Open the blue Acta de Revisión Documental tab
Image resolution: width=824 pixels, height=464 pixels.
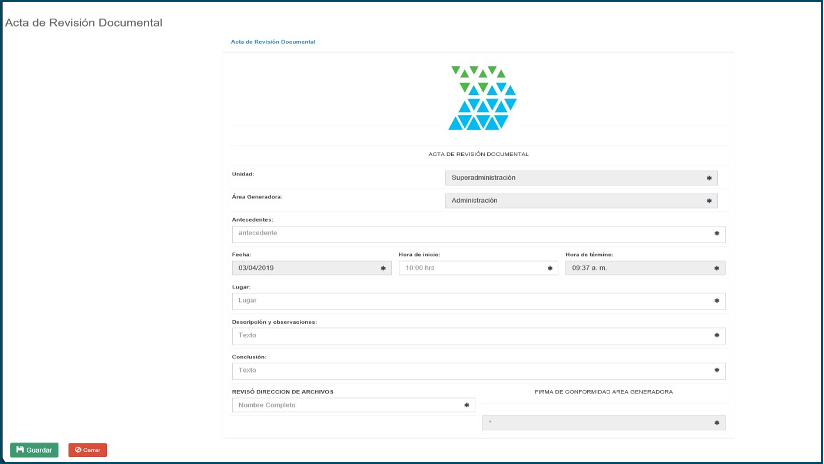click(x=273, y=42)
